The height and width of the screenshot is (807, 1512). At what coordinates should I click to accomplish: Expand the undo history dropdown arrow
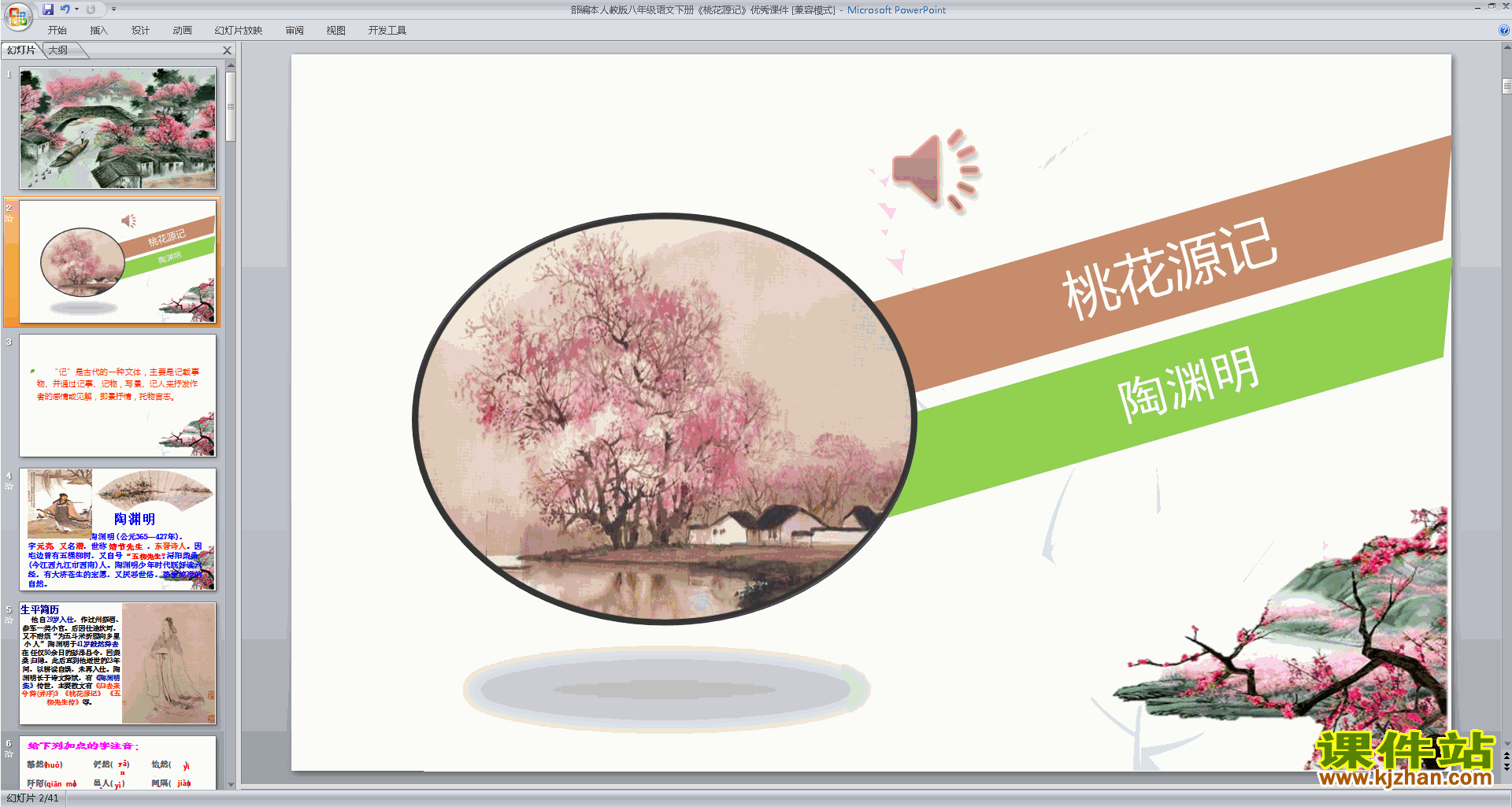pos(76,9)
